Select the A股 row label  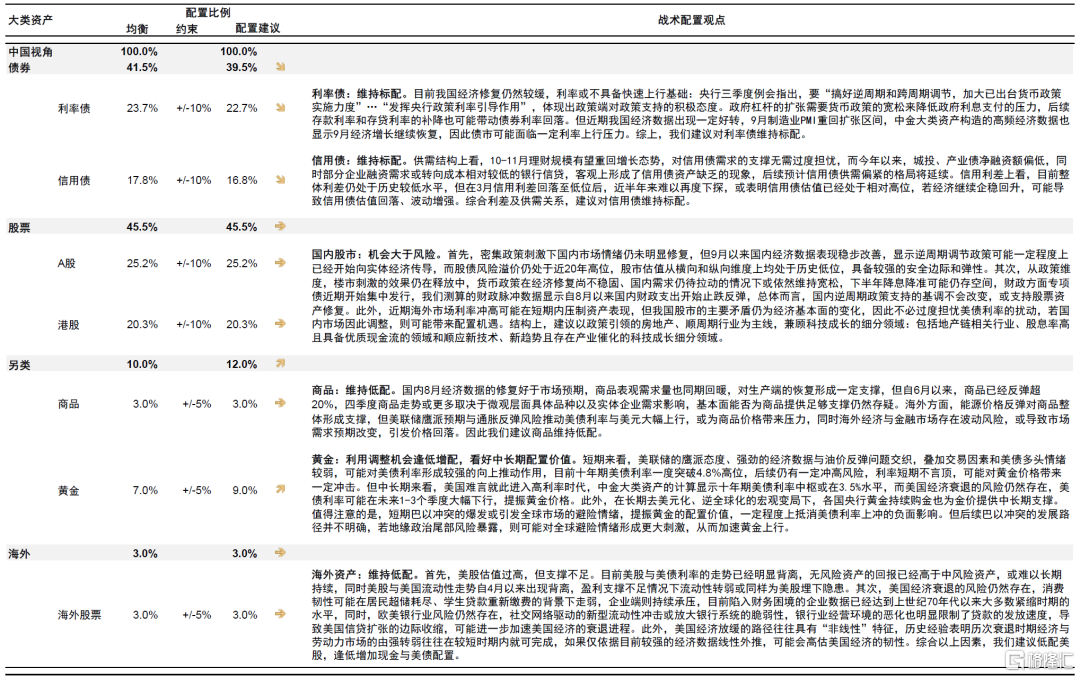(66, 263)
